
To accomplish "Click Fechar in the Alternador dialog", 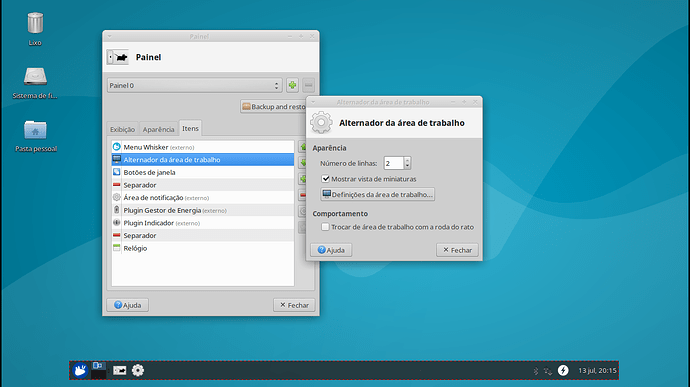I will click(x=457, y=250).
